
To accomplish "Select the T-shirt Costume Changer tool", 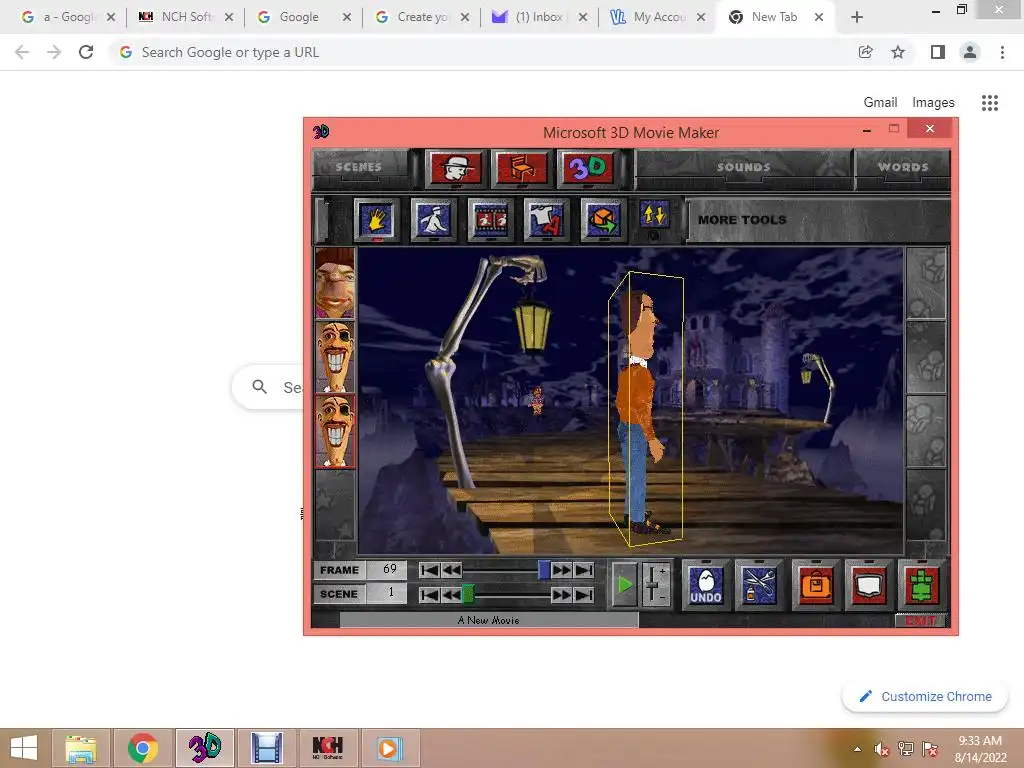I will pos(546,219).
